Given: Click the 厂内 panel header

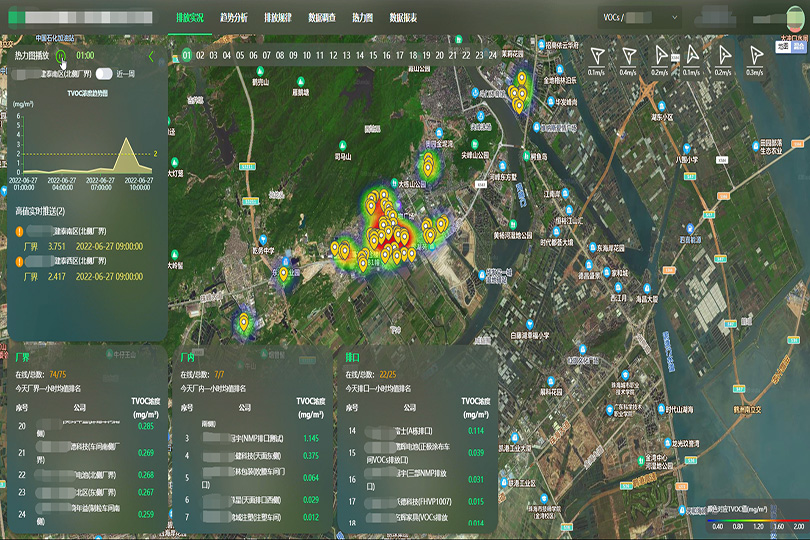Looking at the screenshot, I should (x=187, y=356).
